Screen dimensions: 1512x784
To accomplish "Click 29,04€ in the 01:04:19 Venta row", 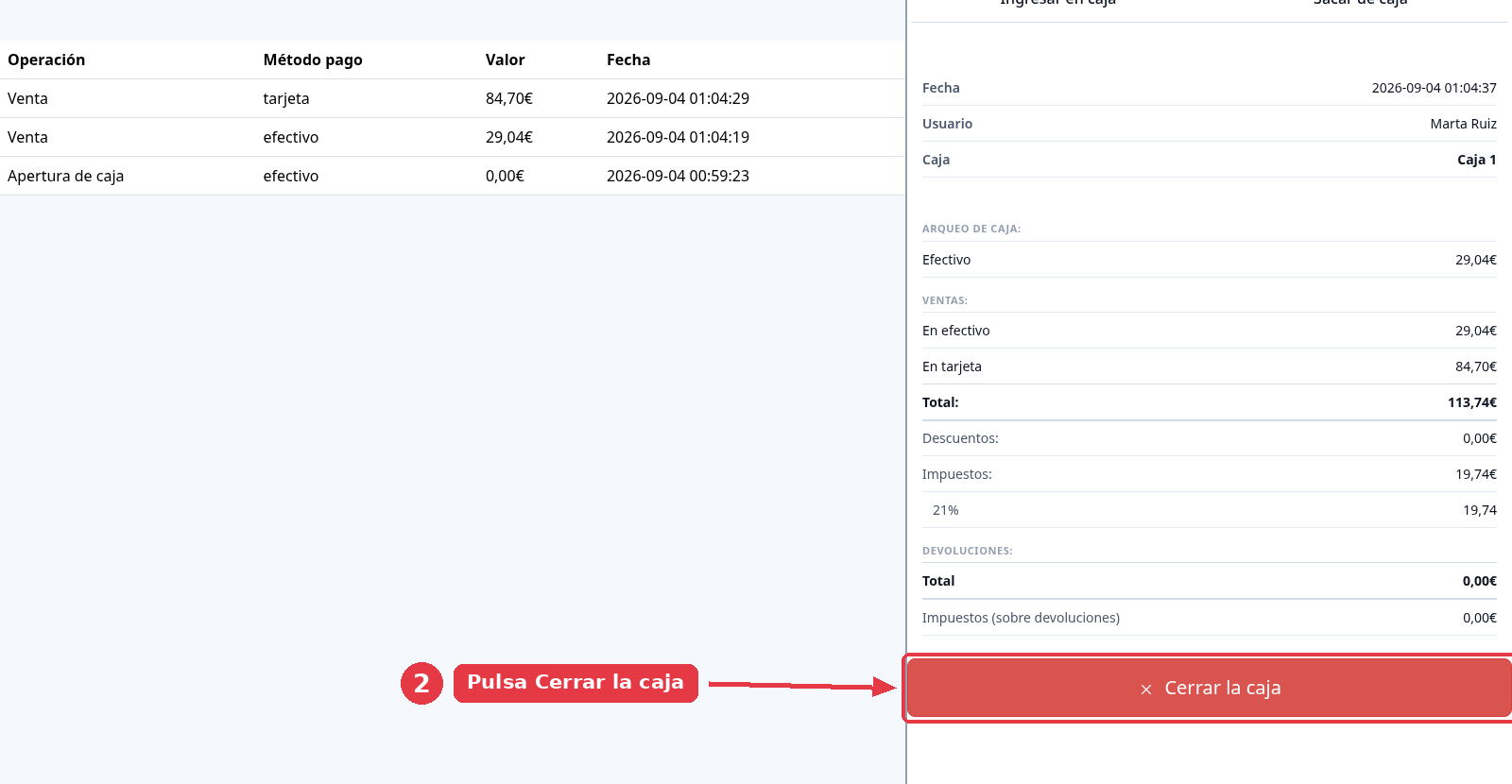I will (x=509, y=137).
